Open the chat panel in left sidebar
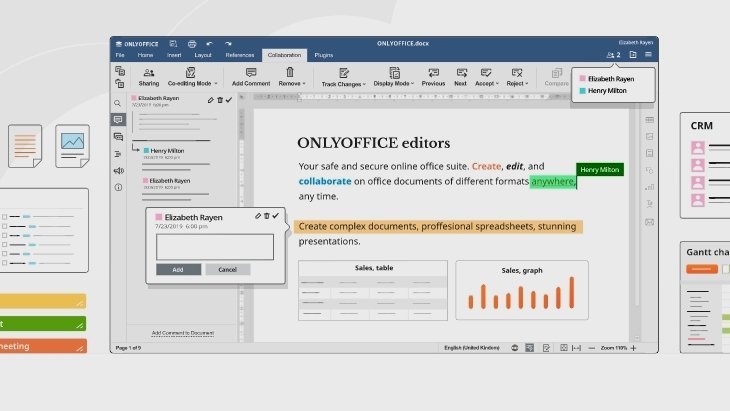The width and height of the screenshot is (730, 411). pyautogui.click(x=118, y=137)
